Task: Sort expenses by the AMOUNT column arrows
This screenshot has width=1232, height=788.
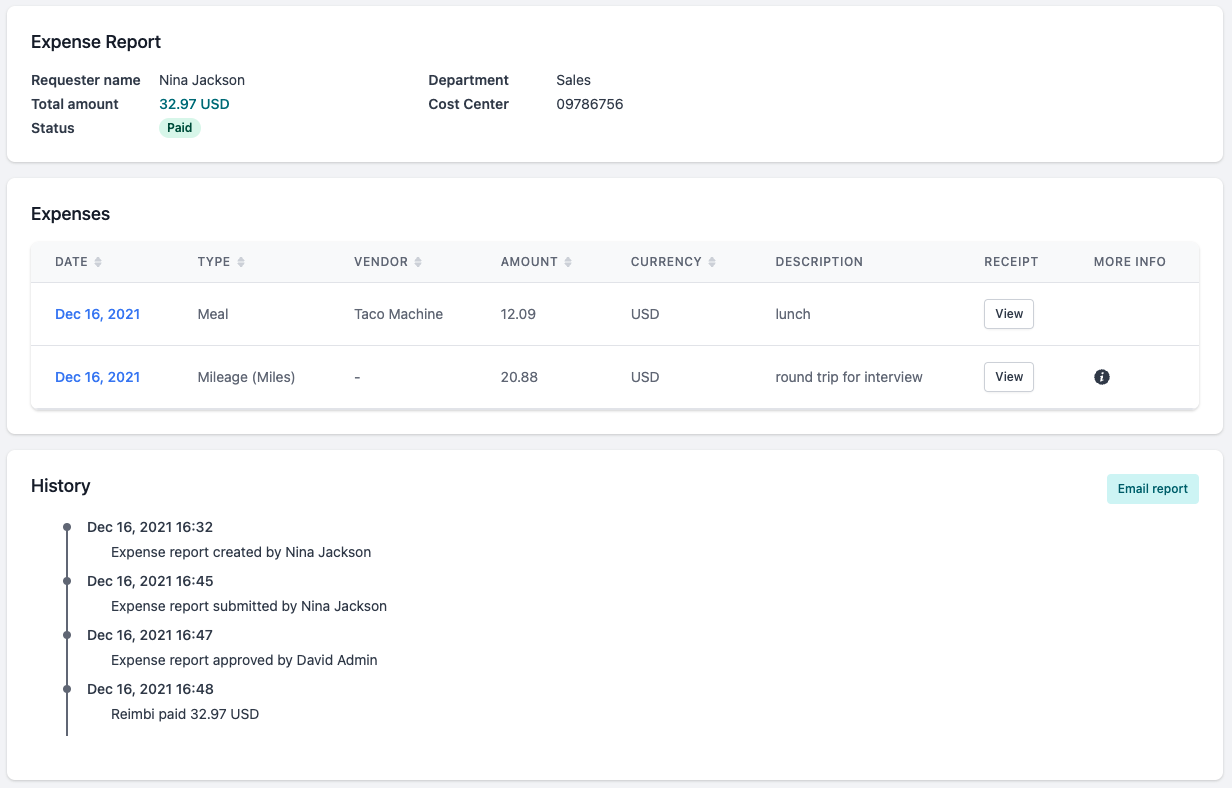Action: (567, 261)
